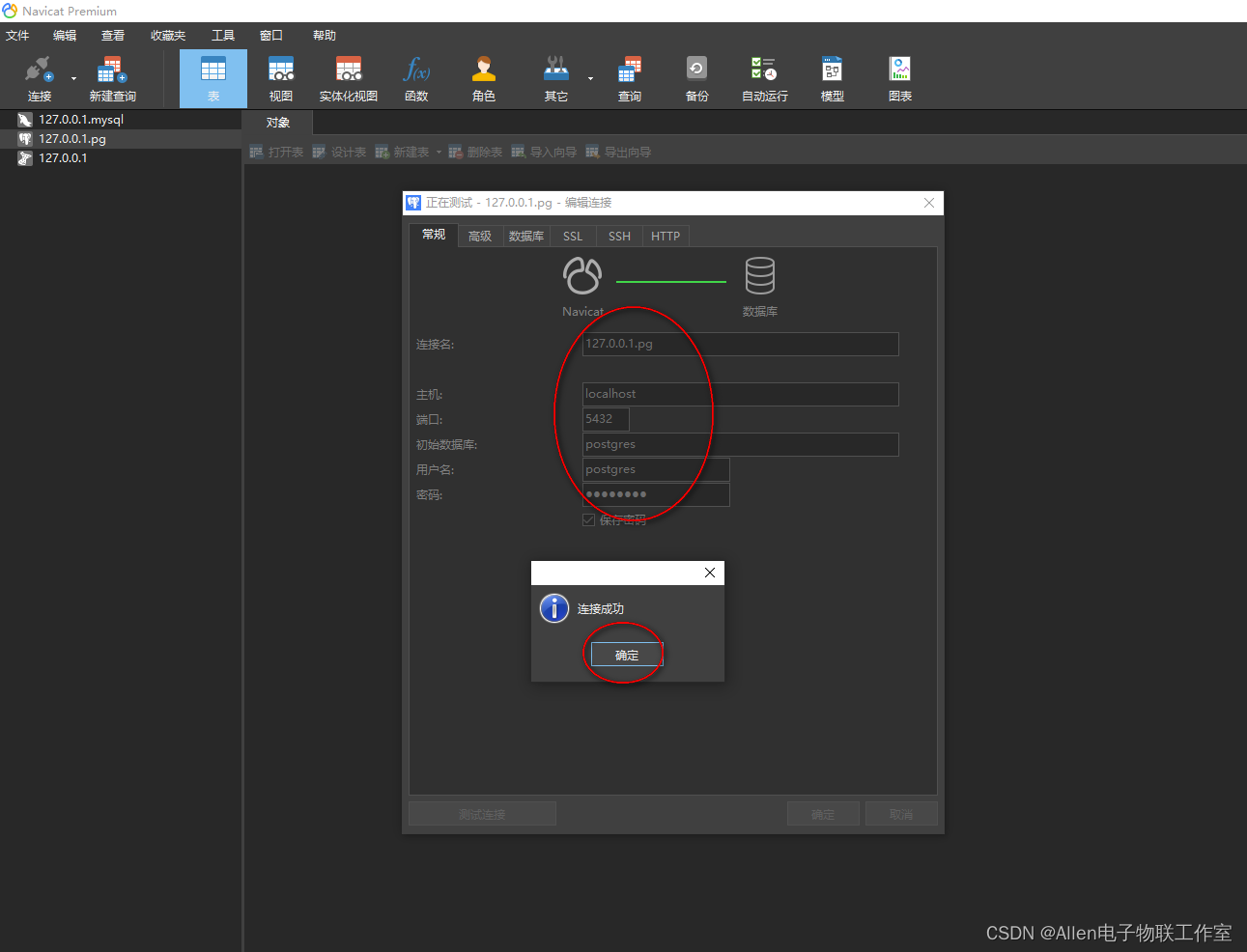Open the 工具 menu

[x=223, y=36]
